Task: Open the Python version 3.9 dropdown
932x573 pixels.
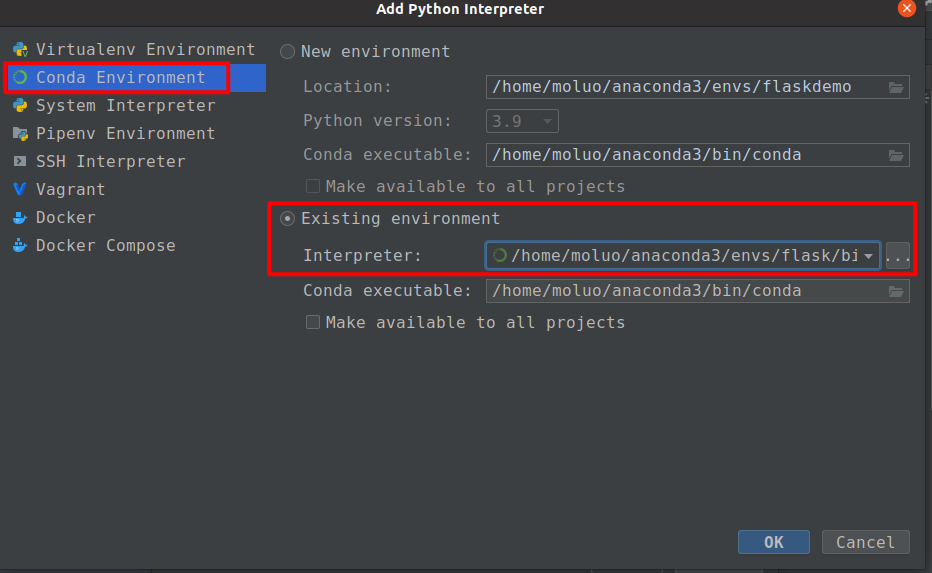Action: click(522, 121)
